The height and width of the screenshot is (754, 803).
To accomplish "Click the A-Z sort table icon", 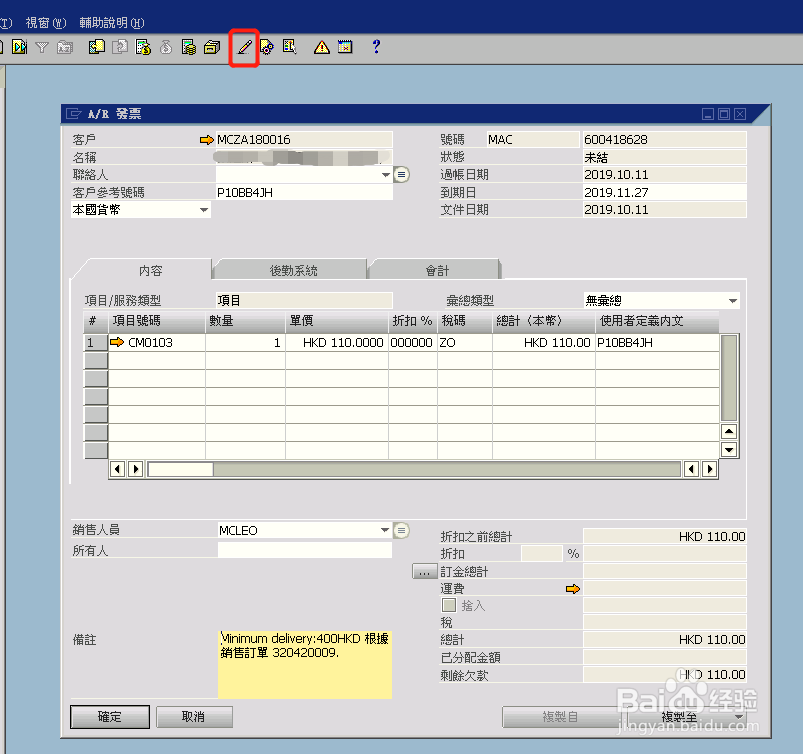I will pos(65,47).
